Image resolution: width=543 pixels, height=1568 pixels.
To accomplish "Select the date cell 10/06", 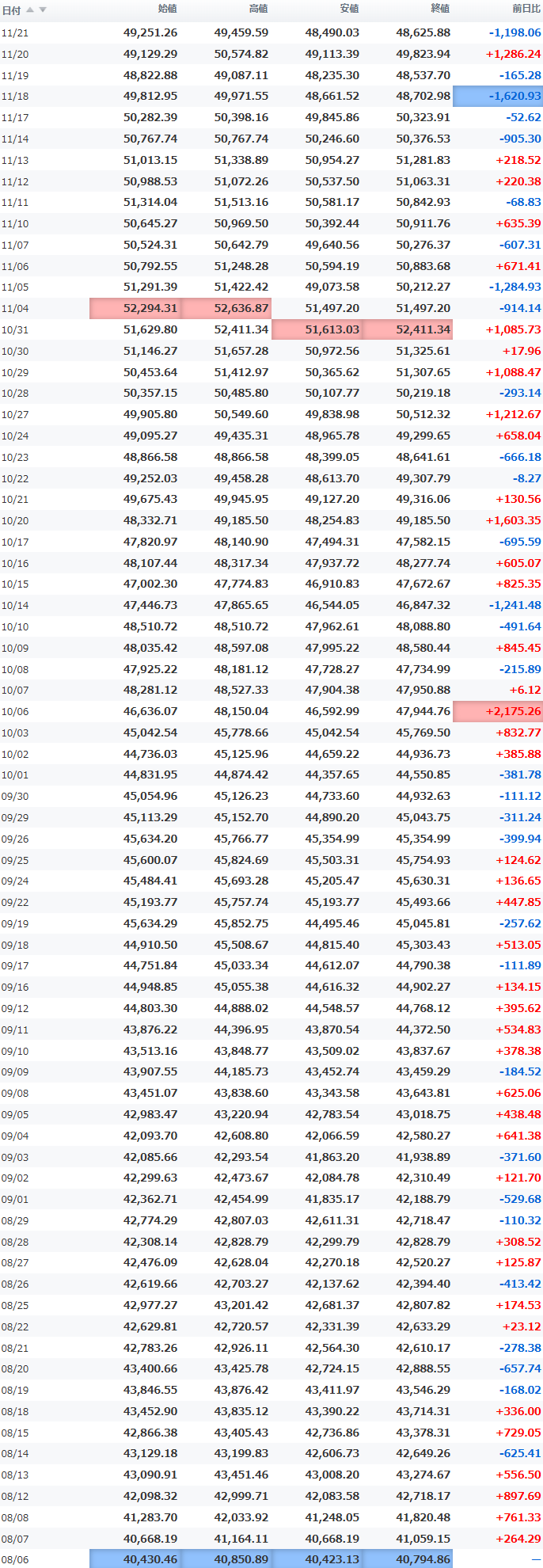I will pyautogui.click(x=15, y=712).
